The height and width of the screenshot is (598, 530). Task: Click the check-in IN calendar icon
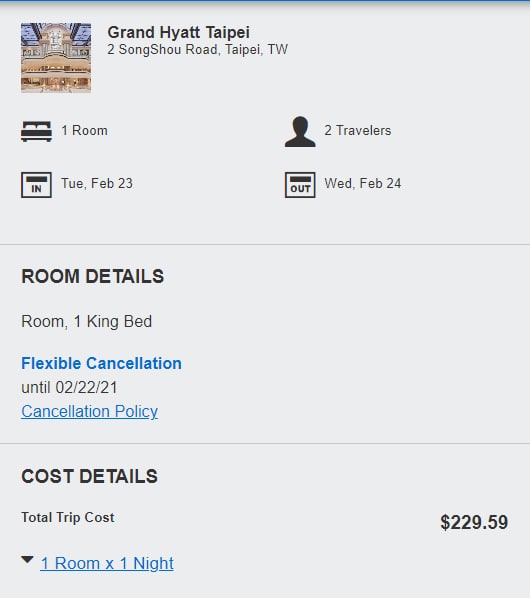(x=36, y=185)
